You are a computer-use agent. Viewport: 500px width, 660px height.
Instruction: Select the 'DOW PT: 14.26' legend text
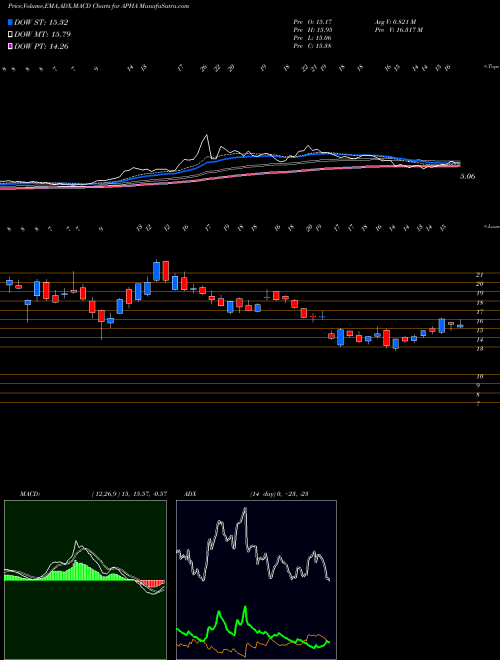click(x=41, y=46)
